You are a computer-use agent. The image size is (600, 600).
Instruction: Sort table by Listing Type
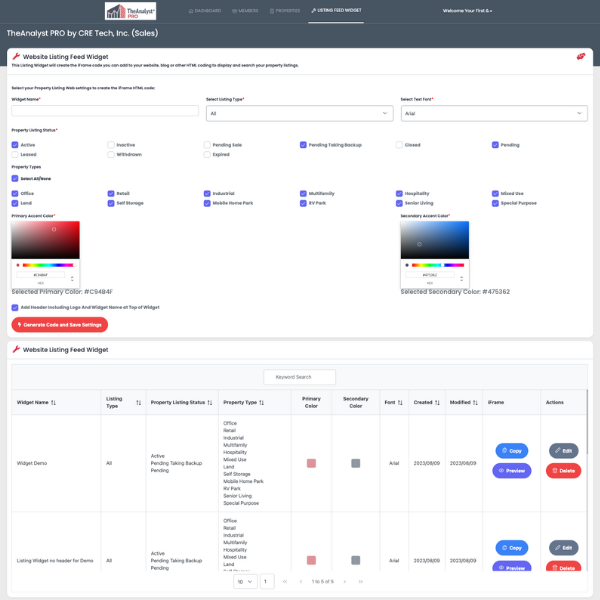click(139, 403)
